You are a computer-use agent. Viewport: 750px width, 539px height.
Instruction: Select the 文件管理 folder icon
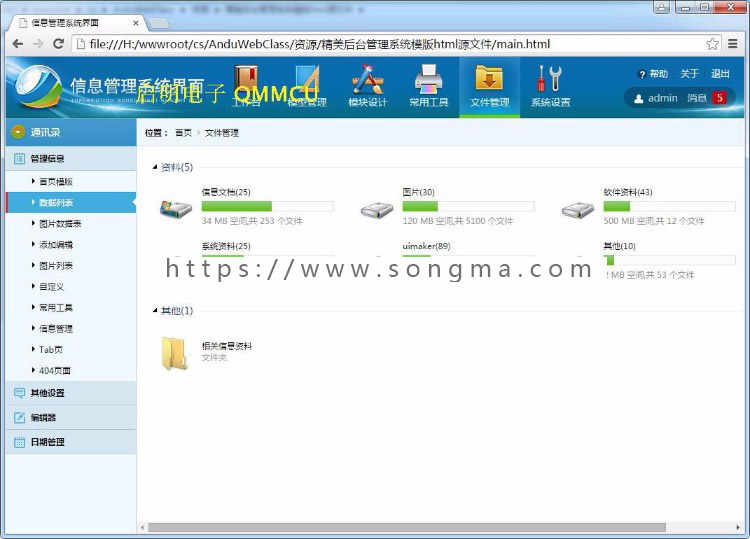click(489, 78)
